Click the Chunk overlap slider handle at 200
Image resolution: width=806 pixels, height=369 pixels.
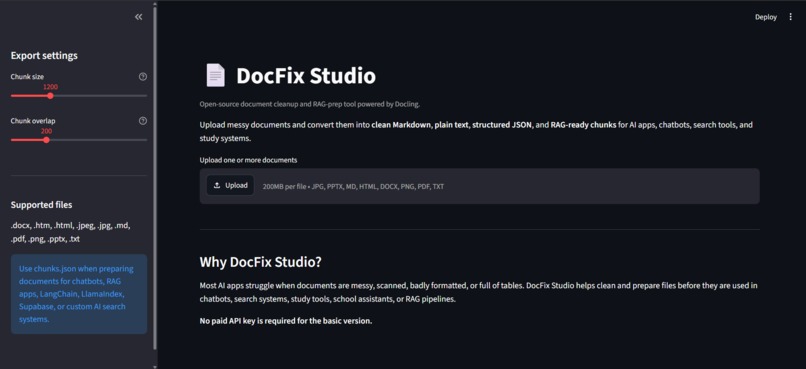tap(46, 140)
